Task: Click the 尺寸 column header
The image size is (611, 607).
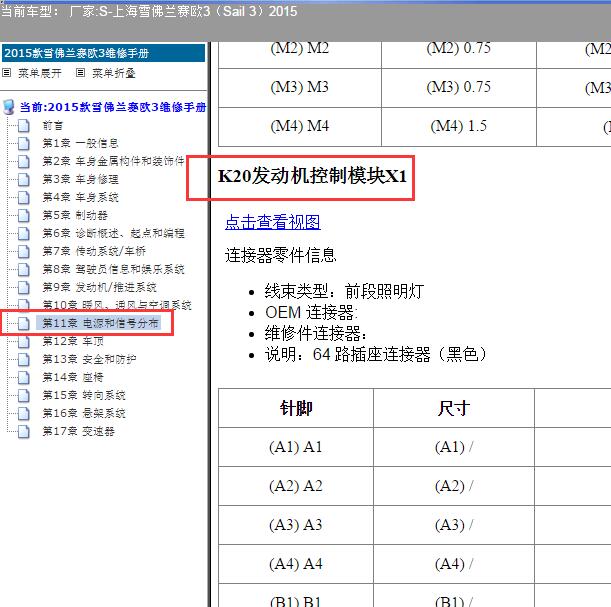Action: tap(453, 408)
